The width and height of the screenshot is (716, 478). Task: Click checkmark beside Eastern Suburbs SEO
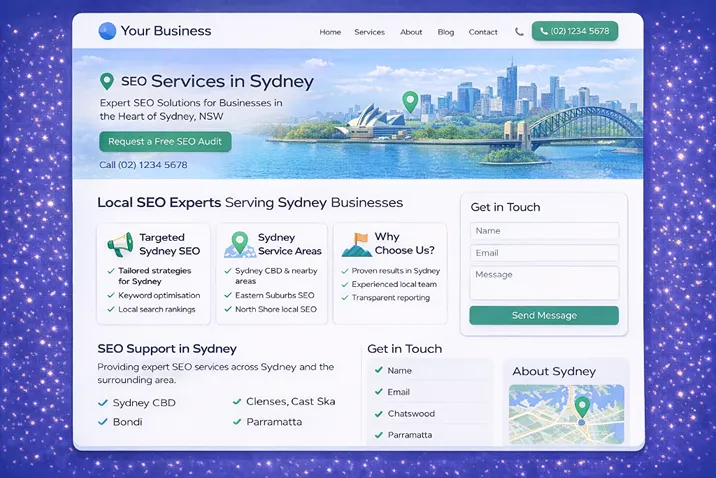[228, 295]
